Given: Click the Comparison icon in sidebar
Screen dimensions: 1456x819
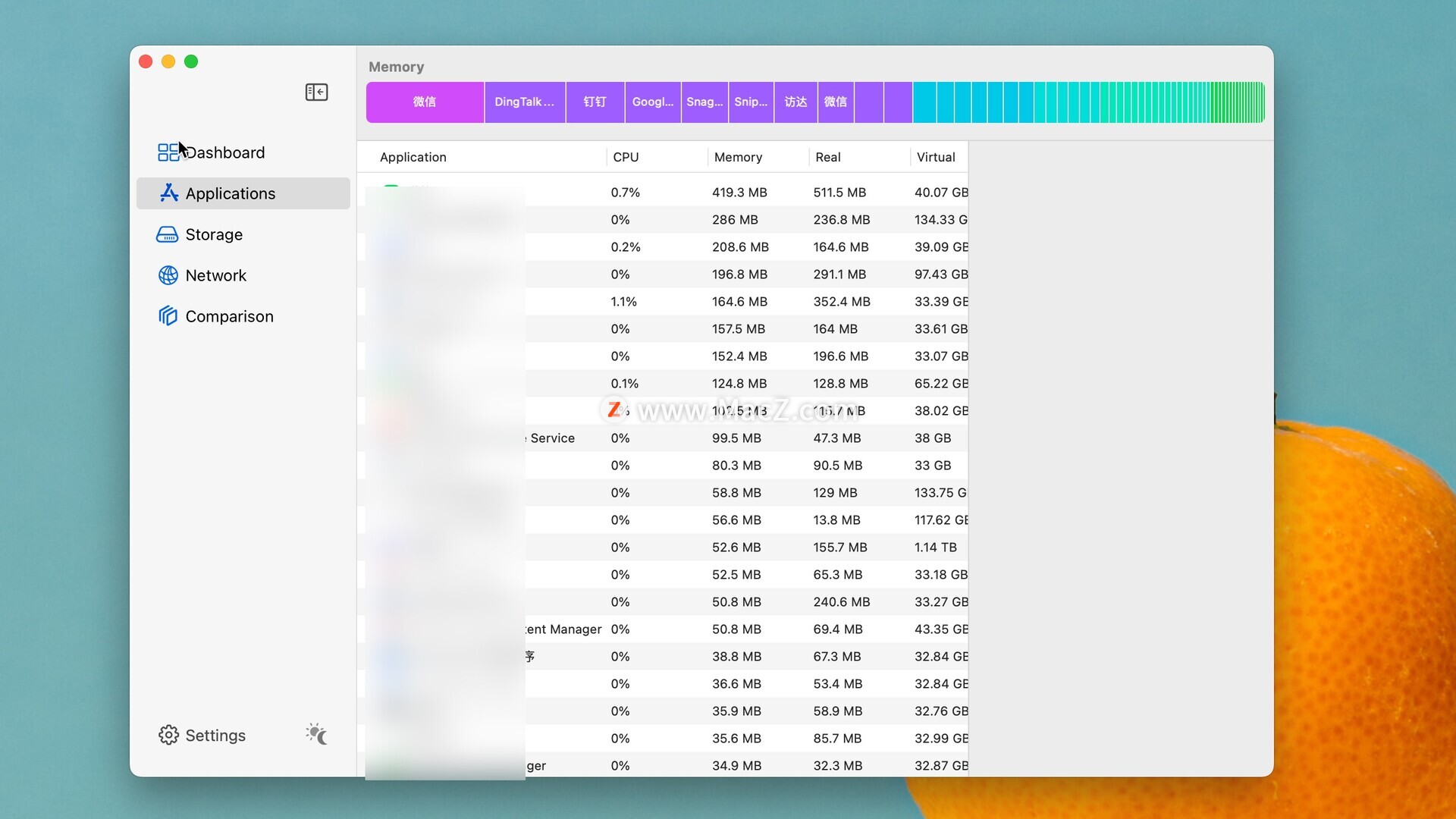Looking at the screenshot, I should (x=168, y=316).
